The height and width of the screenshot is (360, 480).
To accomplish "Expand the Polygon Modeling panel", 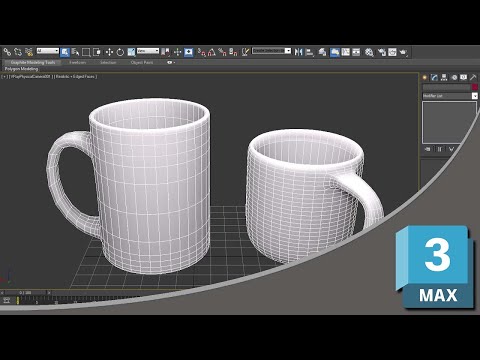I will 21,69.
